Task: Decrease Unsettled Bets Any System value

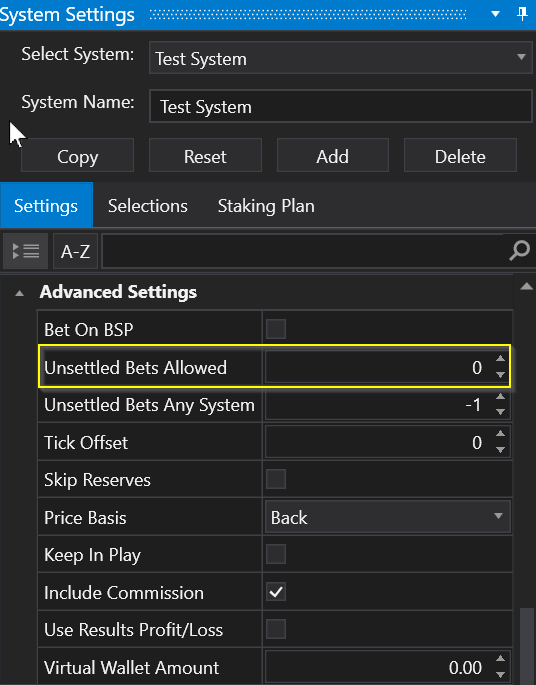Action: 501,412
